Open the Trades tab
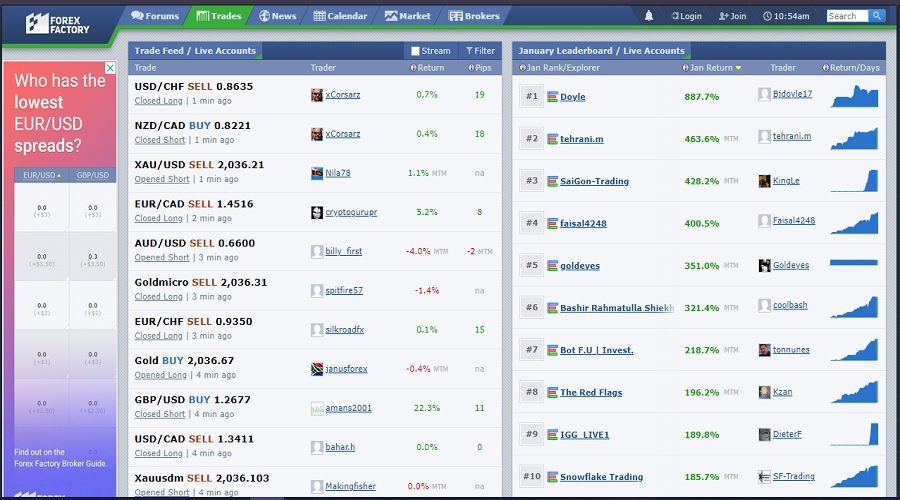The width and height of the screenshot is (900, 500). click(219, 16)
